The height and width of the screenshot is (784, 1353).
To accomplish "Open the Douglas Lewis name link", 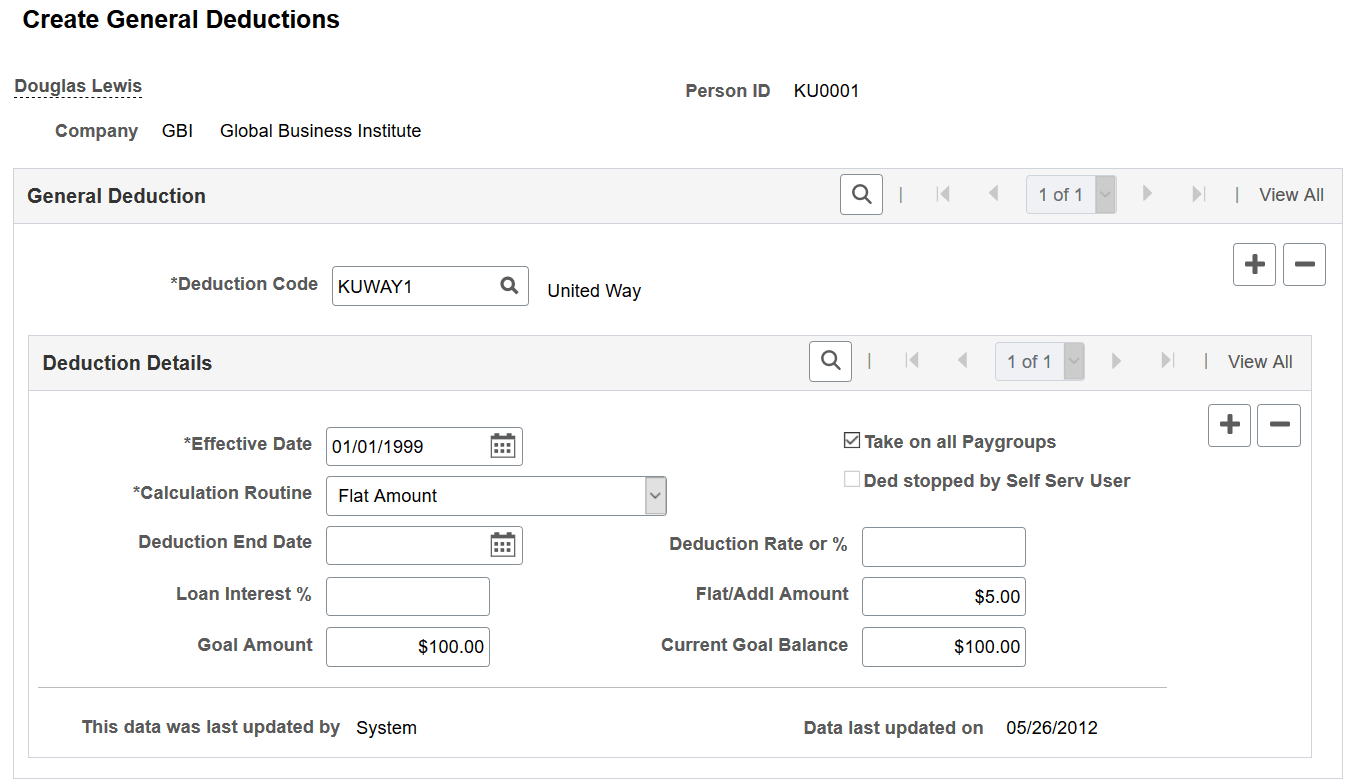I will click(x=78, y=86).
